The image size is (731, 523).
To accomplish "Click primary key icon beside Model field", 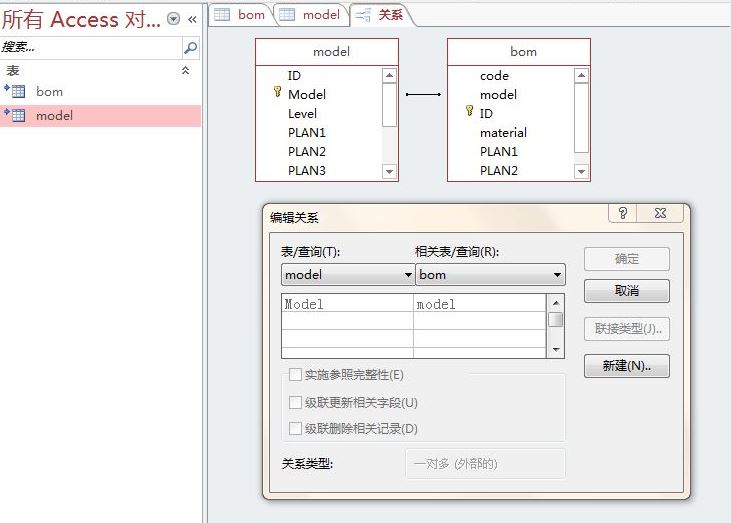I will tap(277, 92).
